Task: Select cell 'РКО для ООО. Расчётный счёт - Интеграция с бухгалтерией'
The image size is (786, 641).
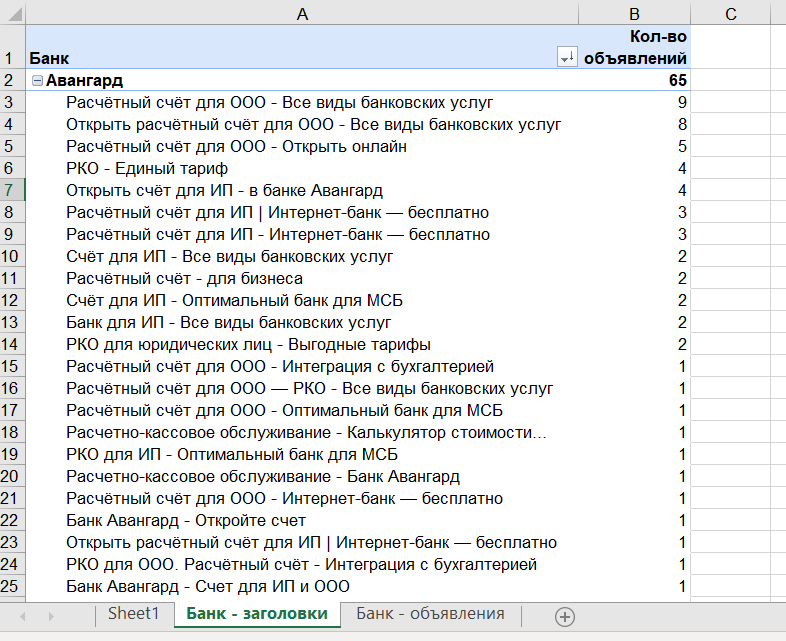Action: coord(302,565)
